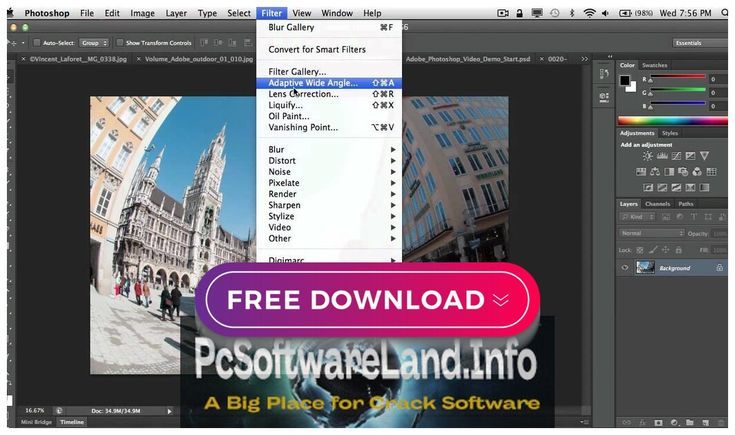This screenshot has height=435, width=735.
Task: Open Filter Gallery menu item
Action: pyautogui.click(x=329, y=72)
